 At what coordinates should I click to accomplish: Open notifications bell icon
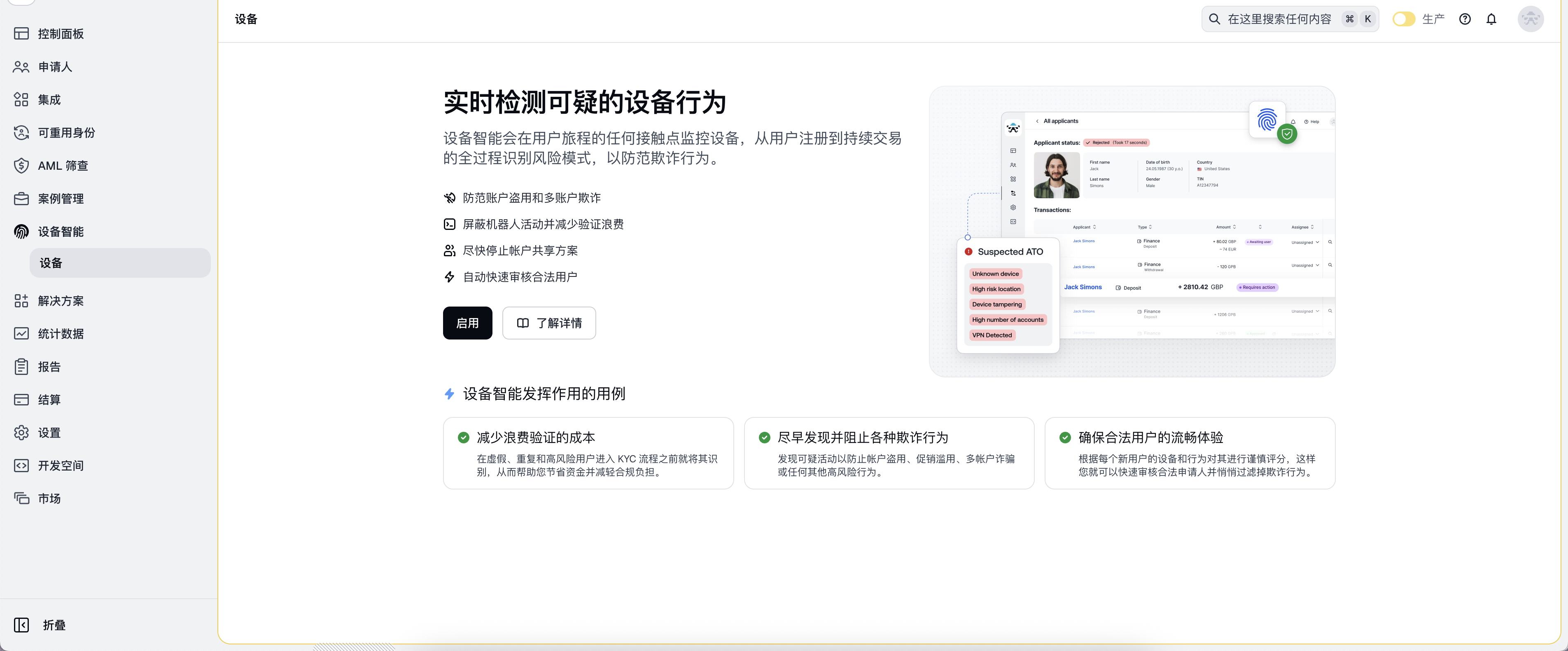1491,19
